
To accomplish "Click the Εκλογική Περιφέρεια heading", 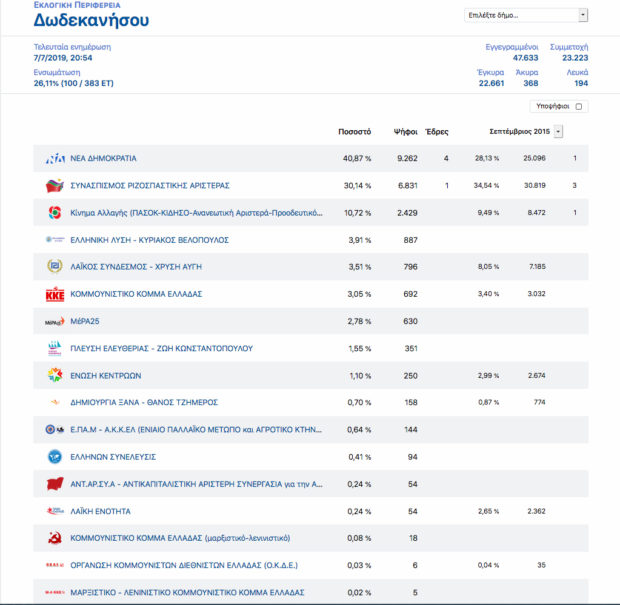I will click(77, 5).
